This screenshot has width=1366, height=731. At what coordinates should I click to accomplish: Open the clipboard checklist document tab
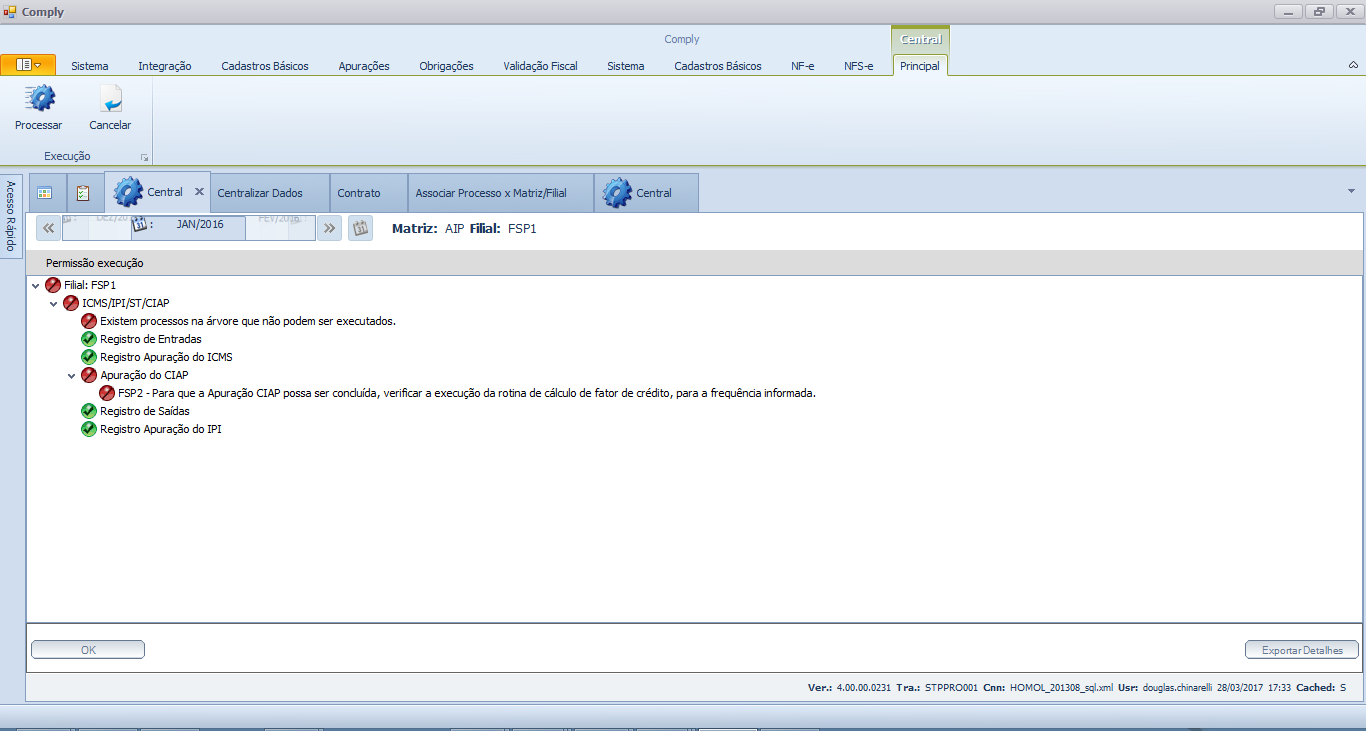[84, 192]
